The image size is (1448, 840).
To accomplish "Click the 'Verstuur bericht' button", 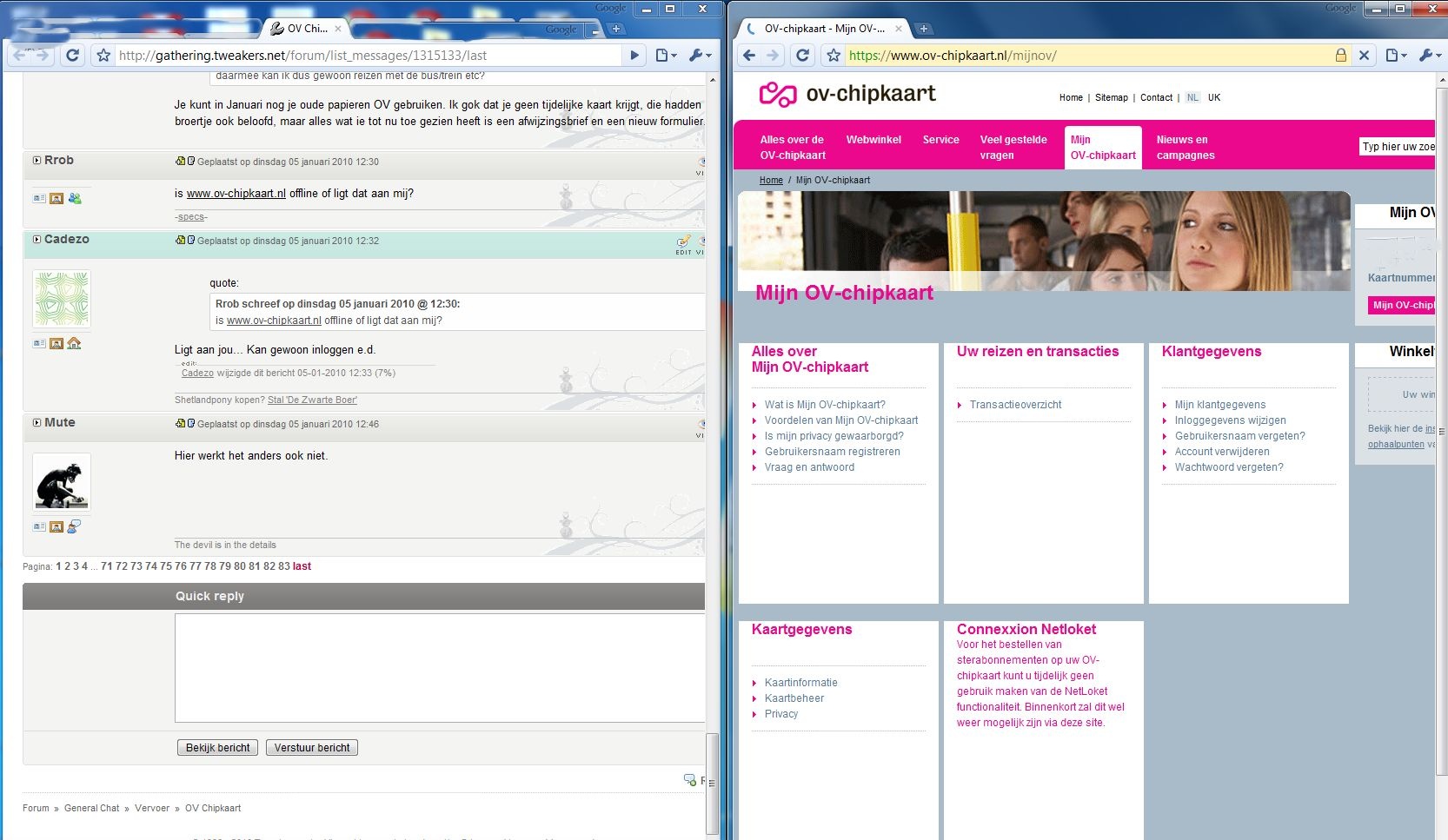I will click(x=312, y=748).
